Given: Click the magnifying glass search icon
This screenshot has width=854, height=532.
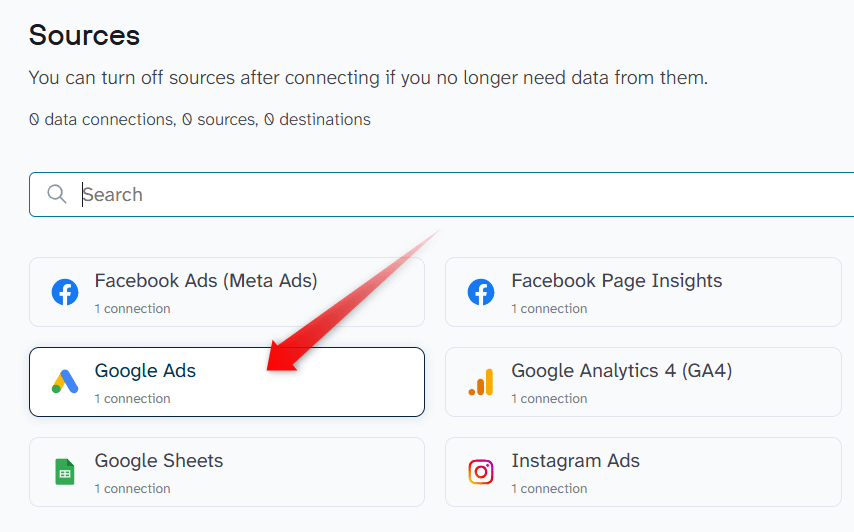Looking at the screenshot, I should pyautogui.click(x=57, y=194).
